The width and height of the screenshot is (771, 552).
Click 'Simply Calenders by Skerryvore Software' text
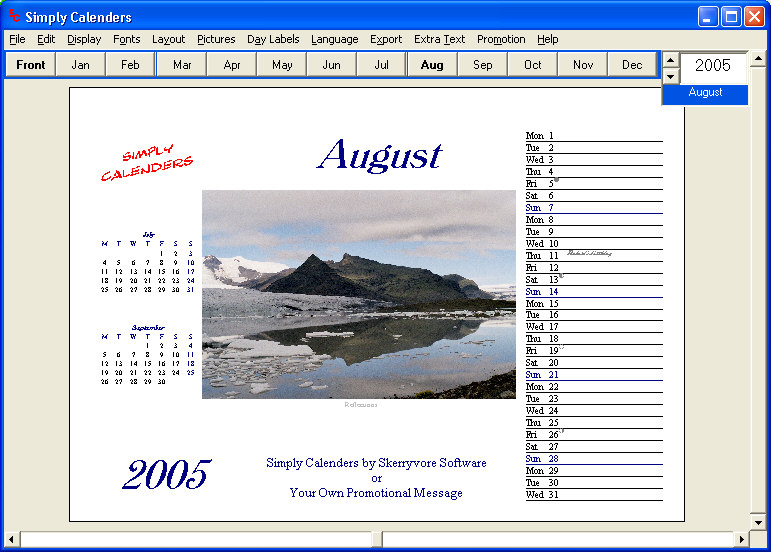[376, 463]
